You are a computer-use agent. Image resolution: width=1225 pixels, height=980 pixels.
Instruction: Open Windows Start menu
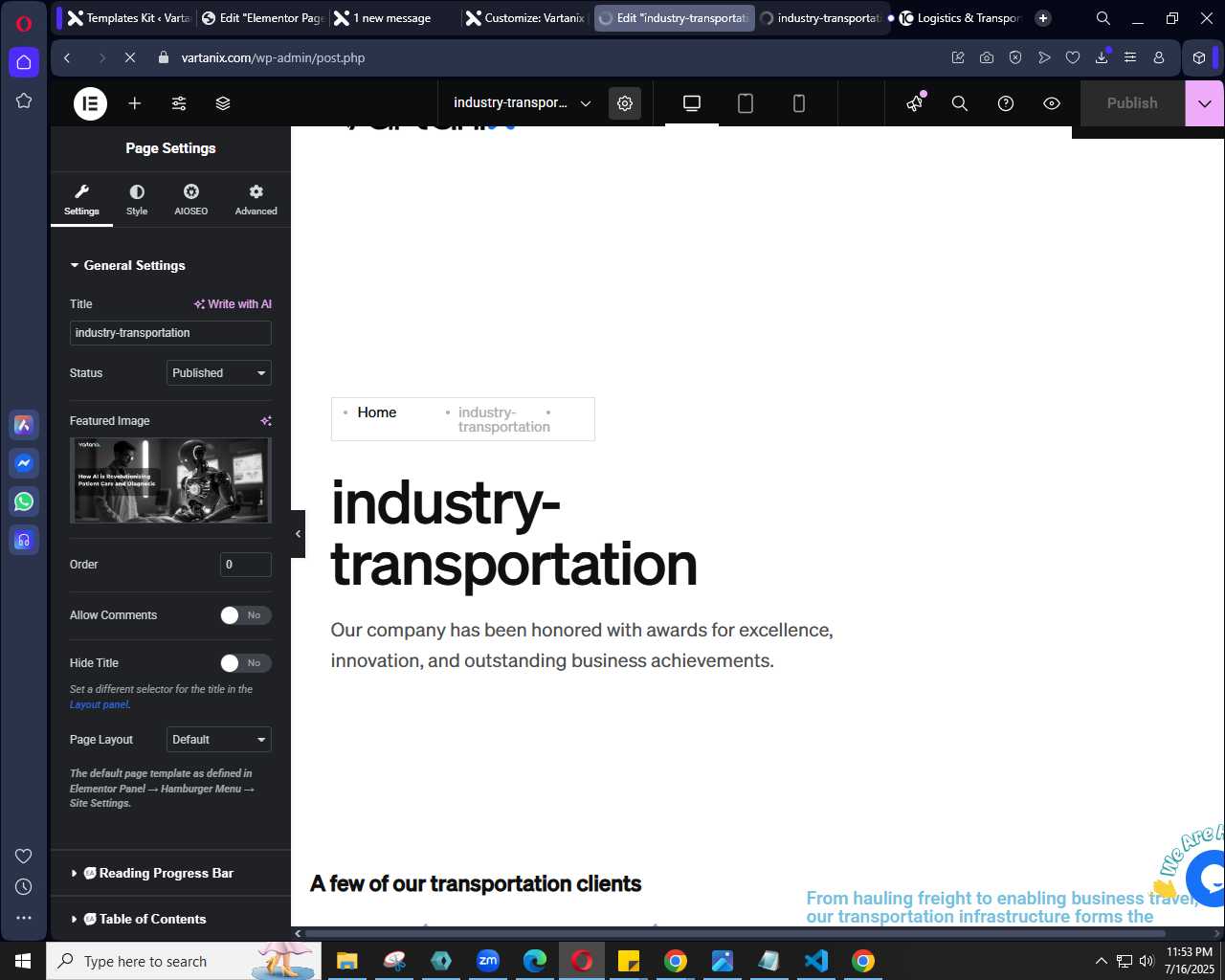tap(23, 961)
